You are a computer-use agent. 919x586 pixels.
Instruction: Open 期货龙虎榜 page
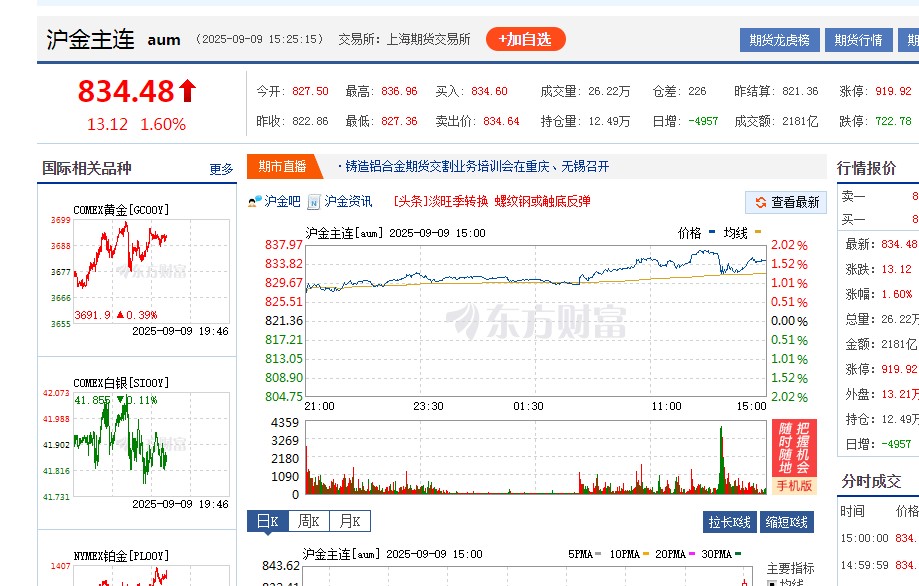click(780, 40)
